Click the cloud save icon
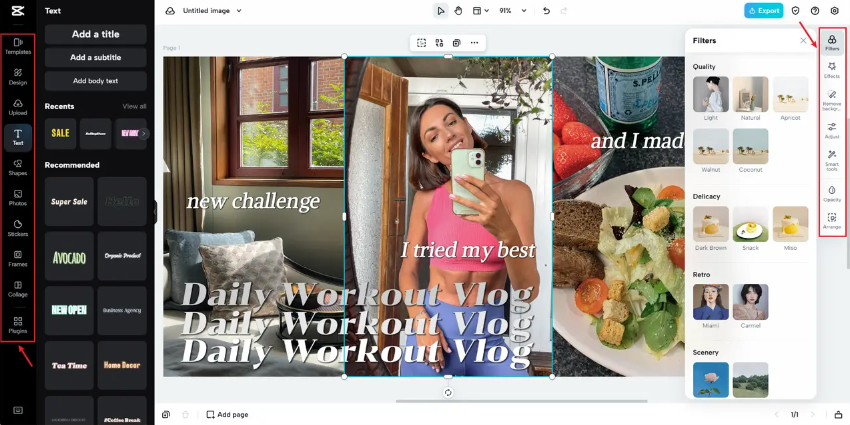Viewport: 850px width, 425px height. (x=170, y=11)
